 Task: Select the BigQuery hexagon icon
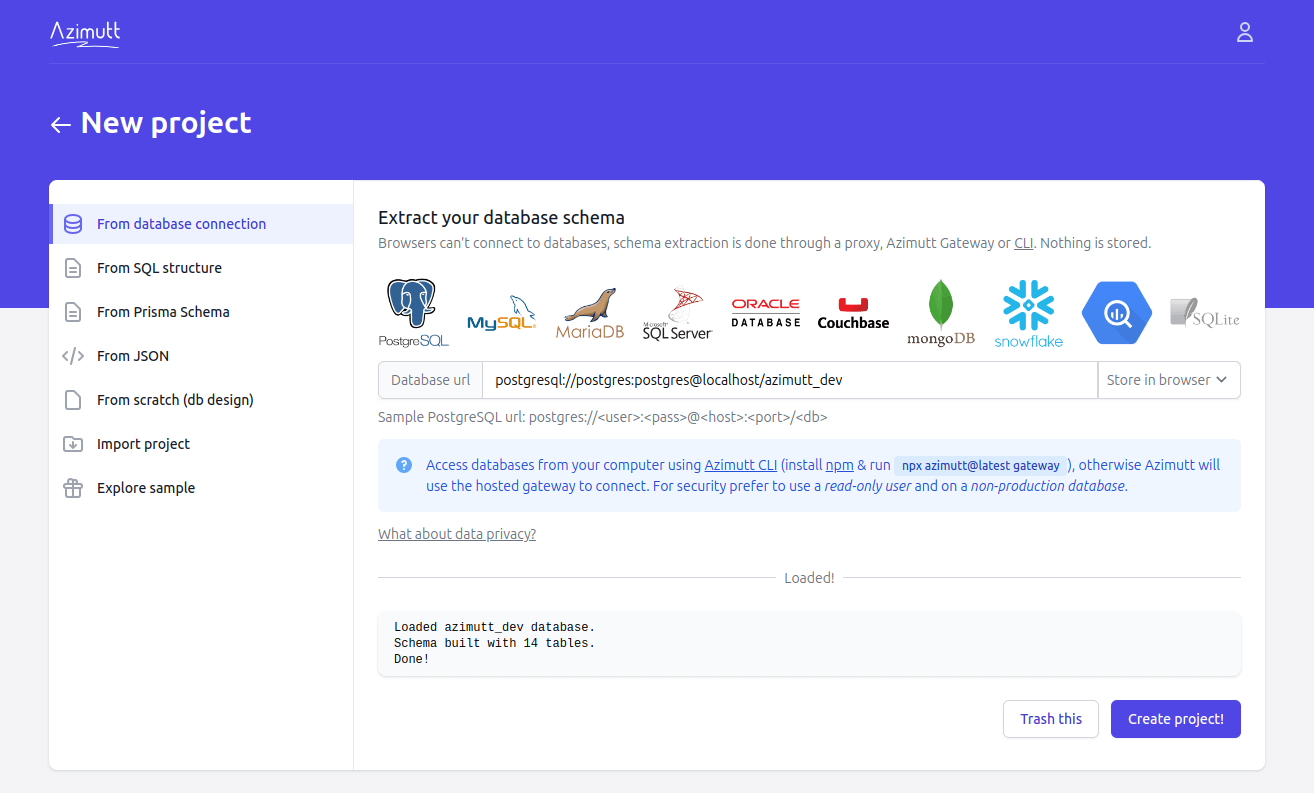coord(1116,312)
